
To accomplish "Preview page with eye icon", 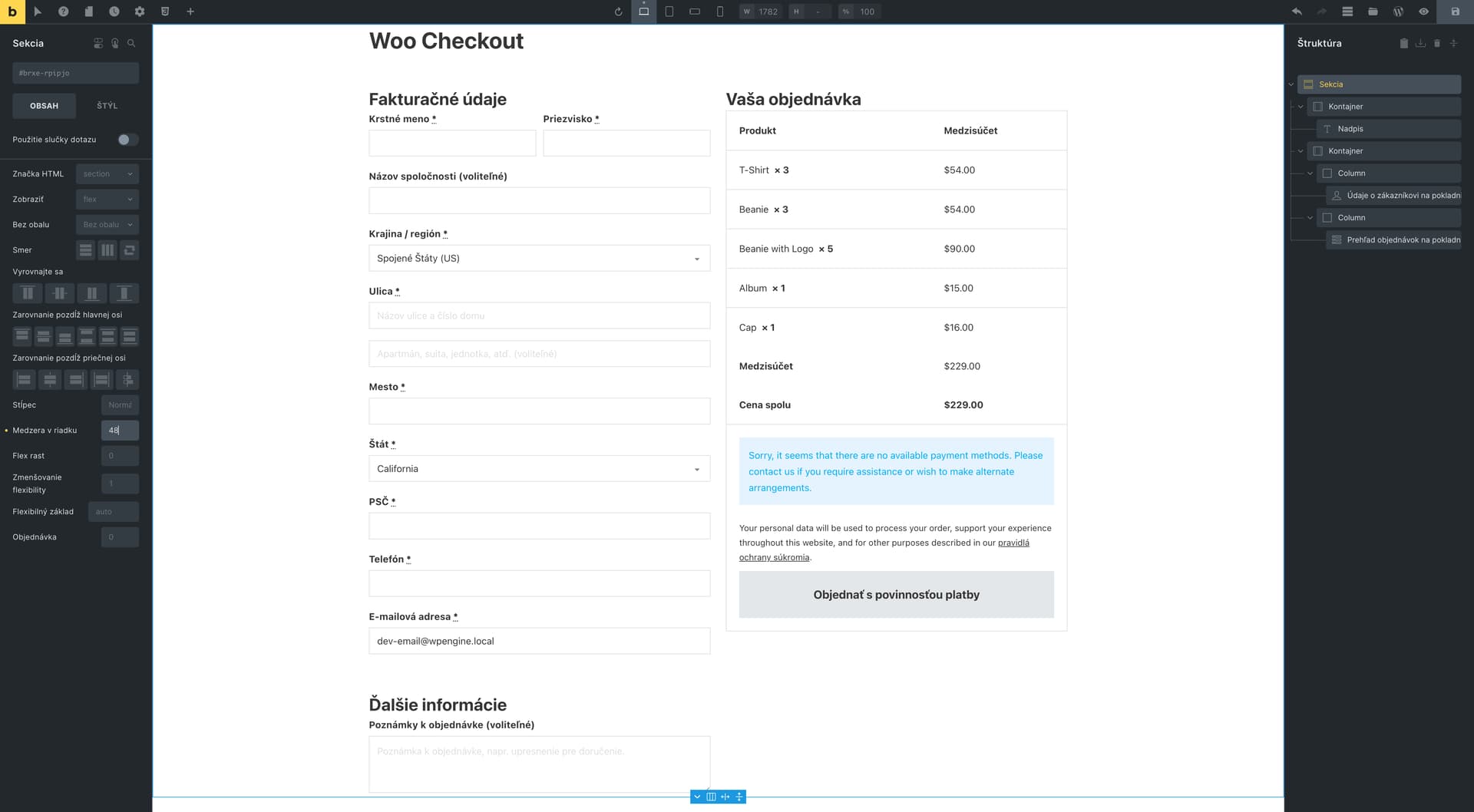I will point(1423,12).
